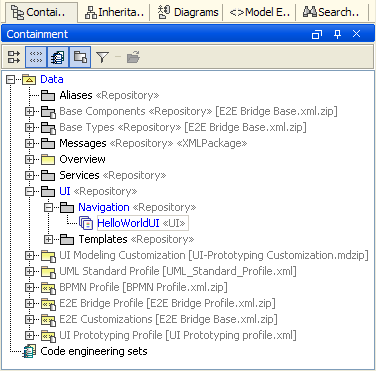Click the Messages package icon

[48, 143]
